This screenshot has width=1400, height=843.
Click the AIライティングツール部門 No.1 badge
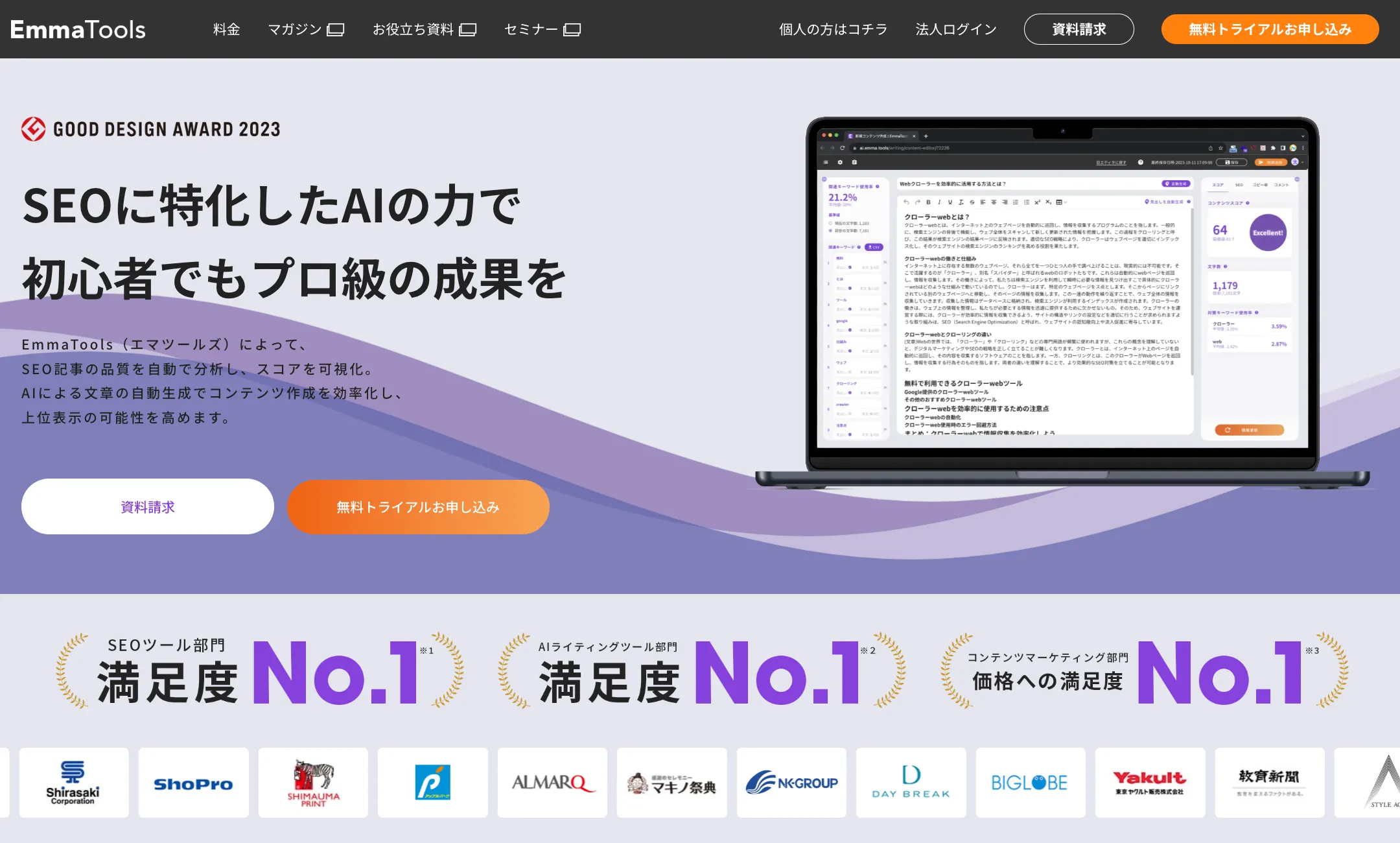point(701,671)
